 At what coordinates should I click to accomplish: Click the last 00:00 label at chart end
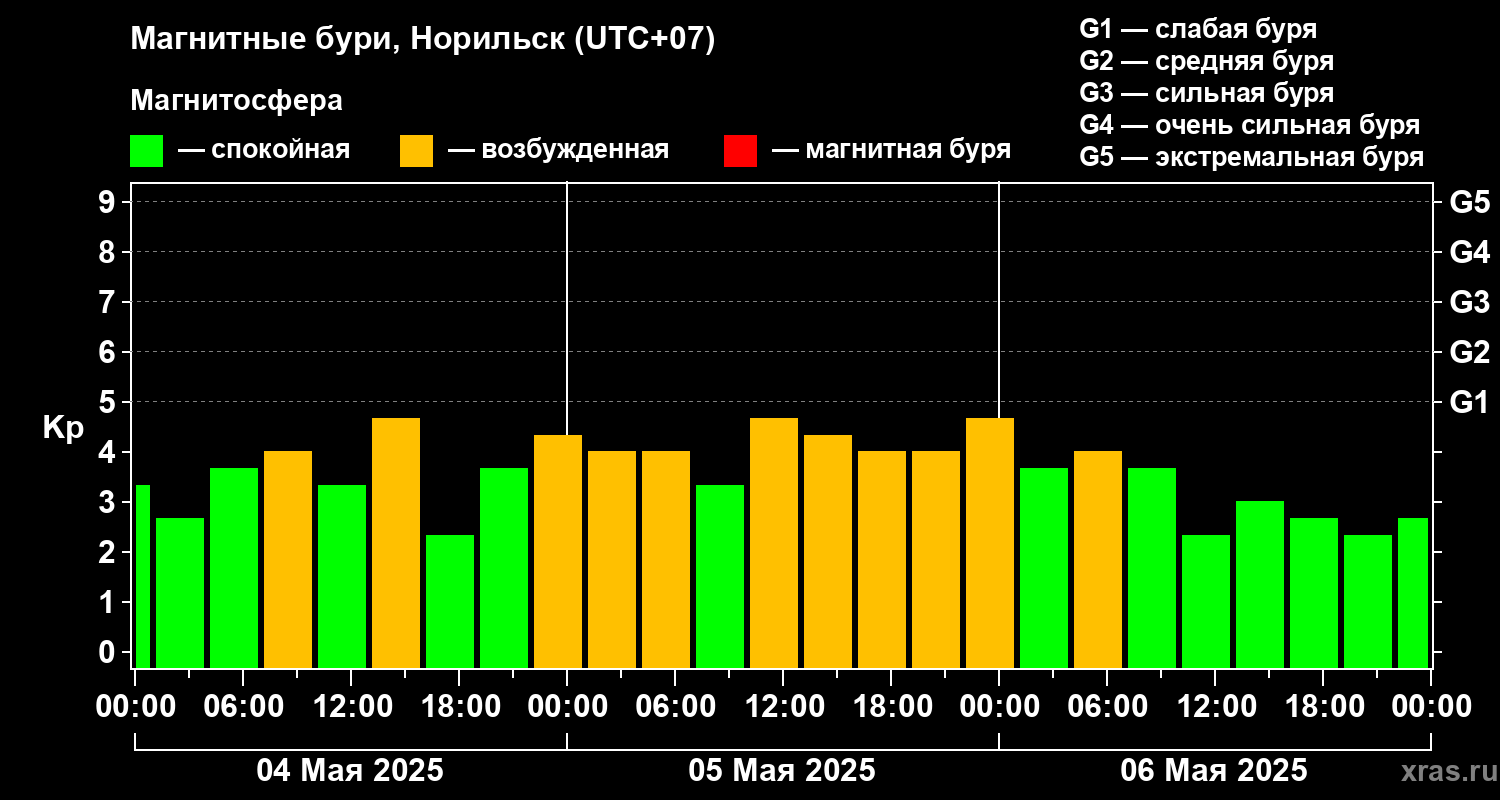(x=1430, y=707)
